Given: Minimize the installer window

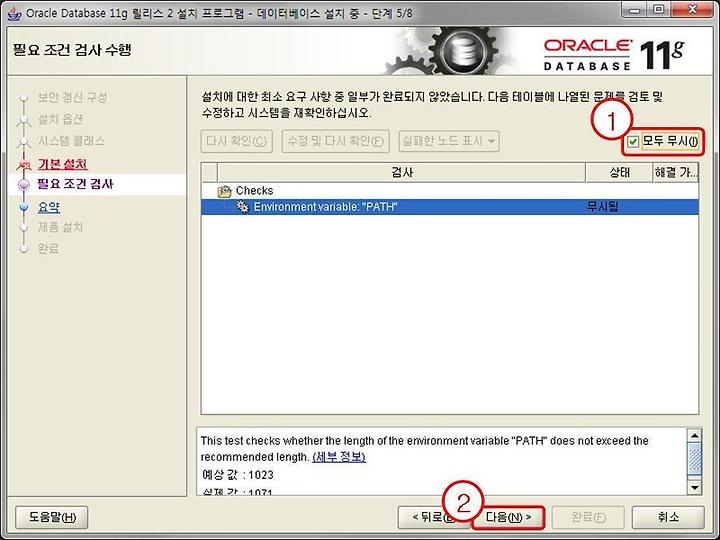Looking at the screenshot, I should pyautogui.click(x=635, y=11).
